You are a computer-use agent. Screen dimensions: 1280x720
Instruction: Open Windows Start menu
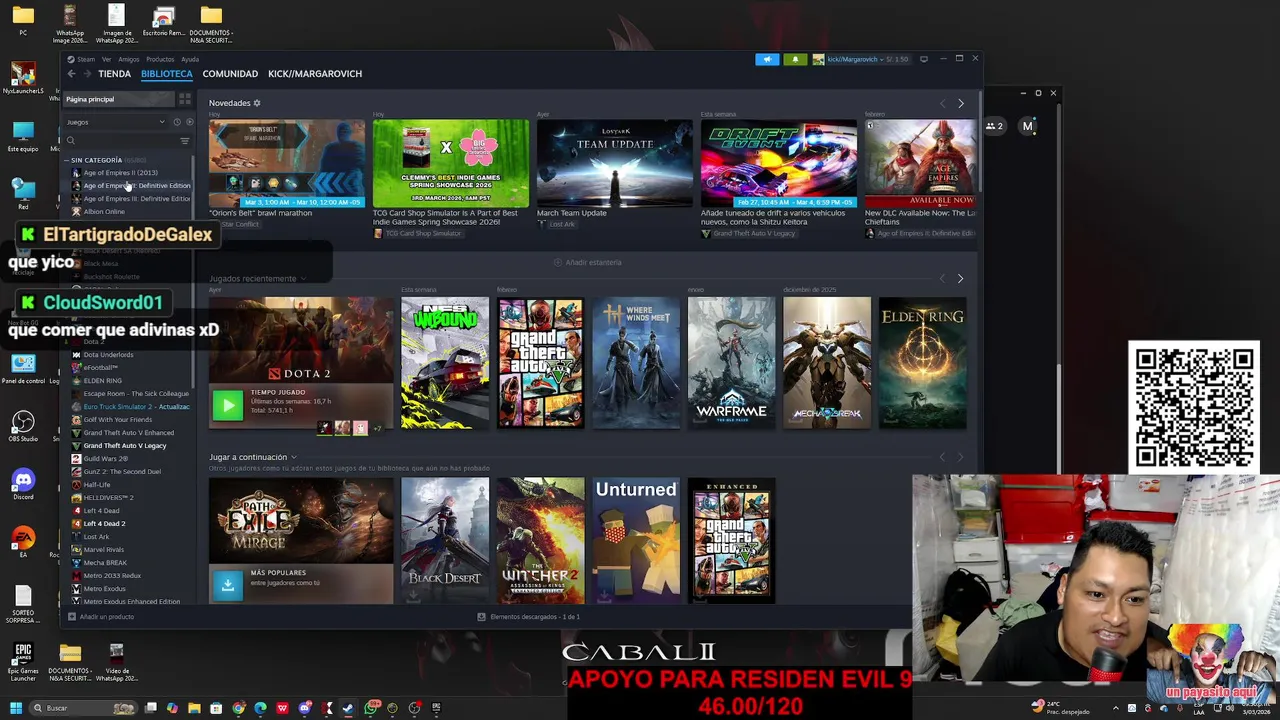16,708
